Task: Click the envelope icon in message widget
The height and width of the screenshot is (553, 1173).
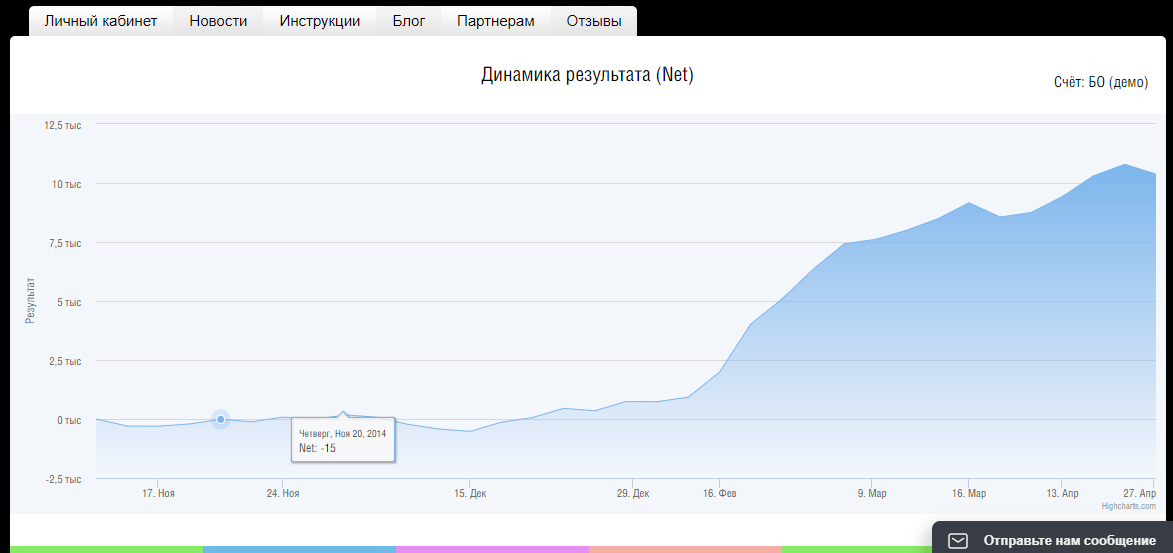Action: coord(958,540)
